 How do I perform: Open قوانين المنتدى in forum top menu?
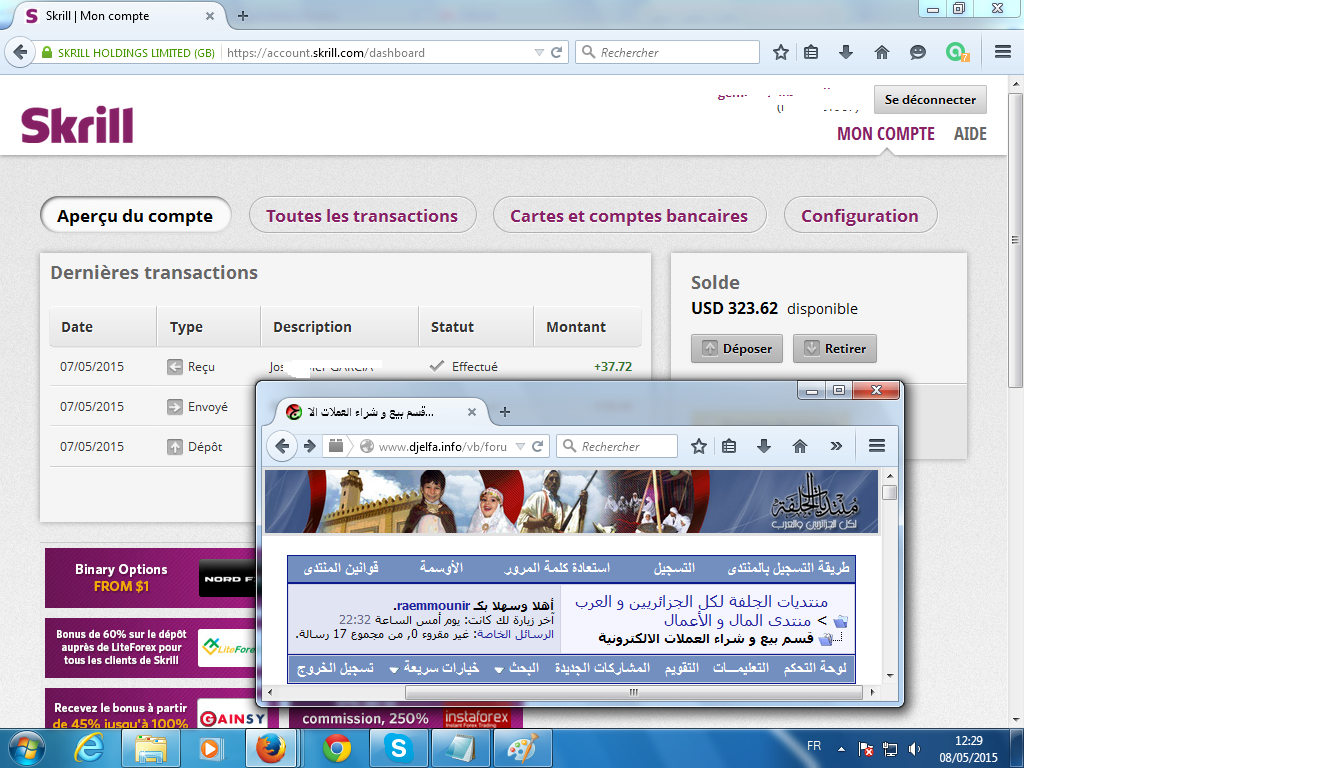coord(341,567)
